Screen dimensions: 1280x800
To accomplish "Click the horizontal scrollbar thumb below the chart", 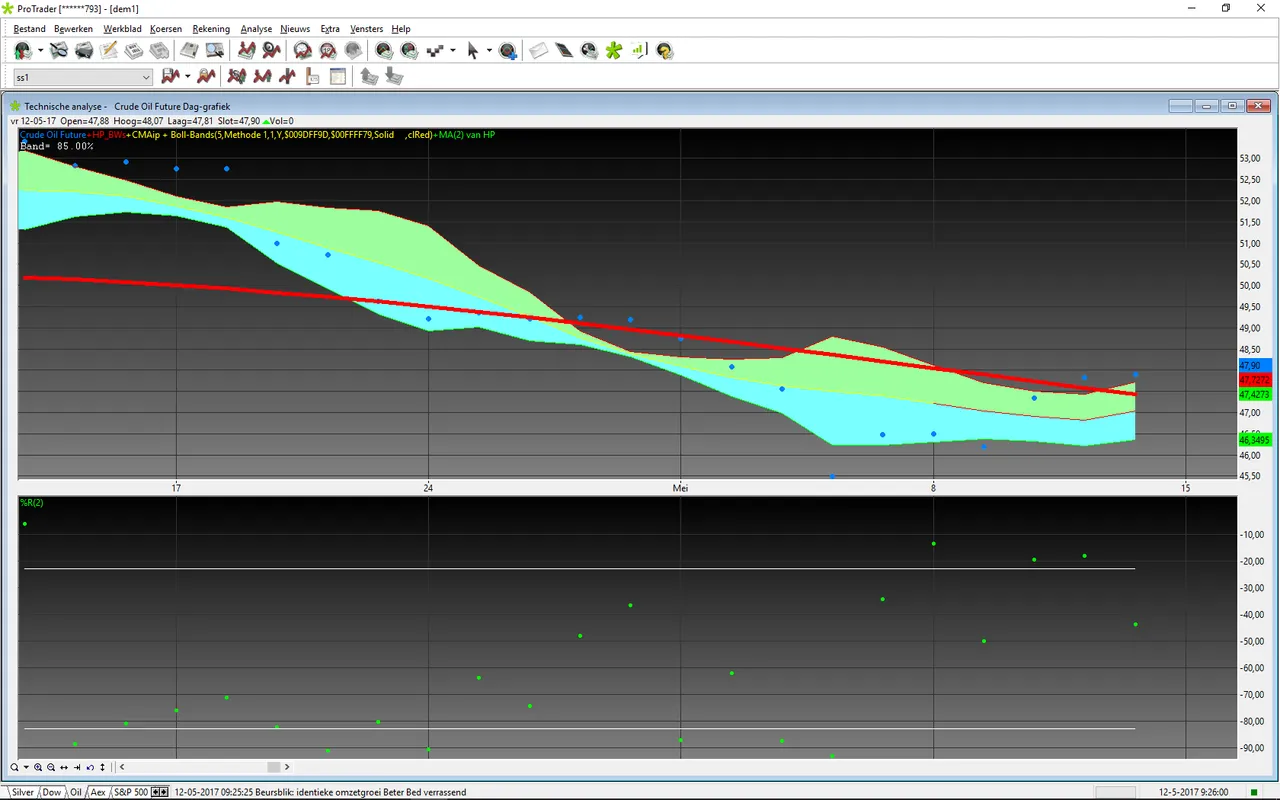I will (273, 767).
